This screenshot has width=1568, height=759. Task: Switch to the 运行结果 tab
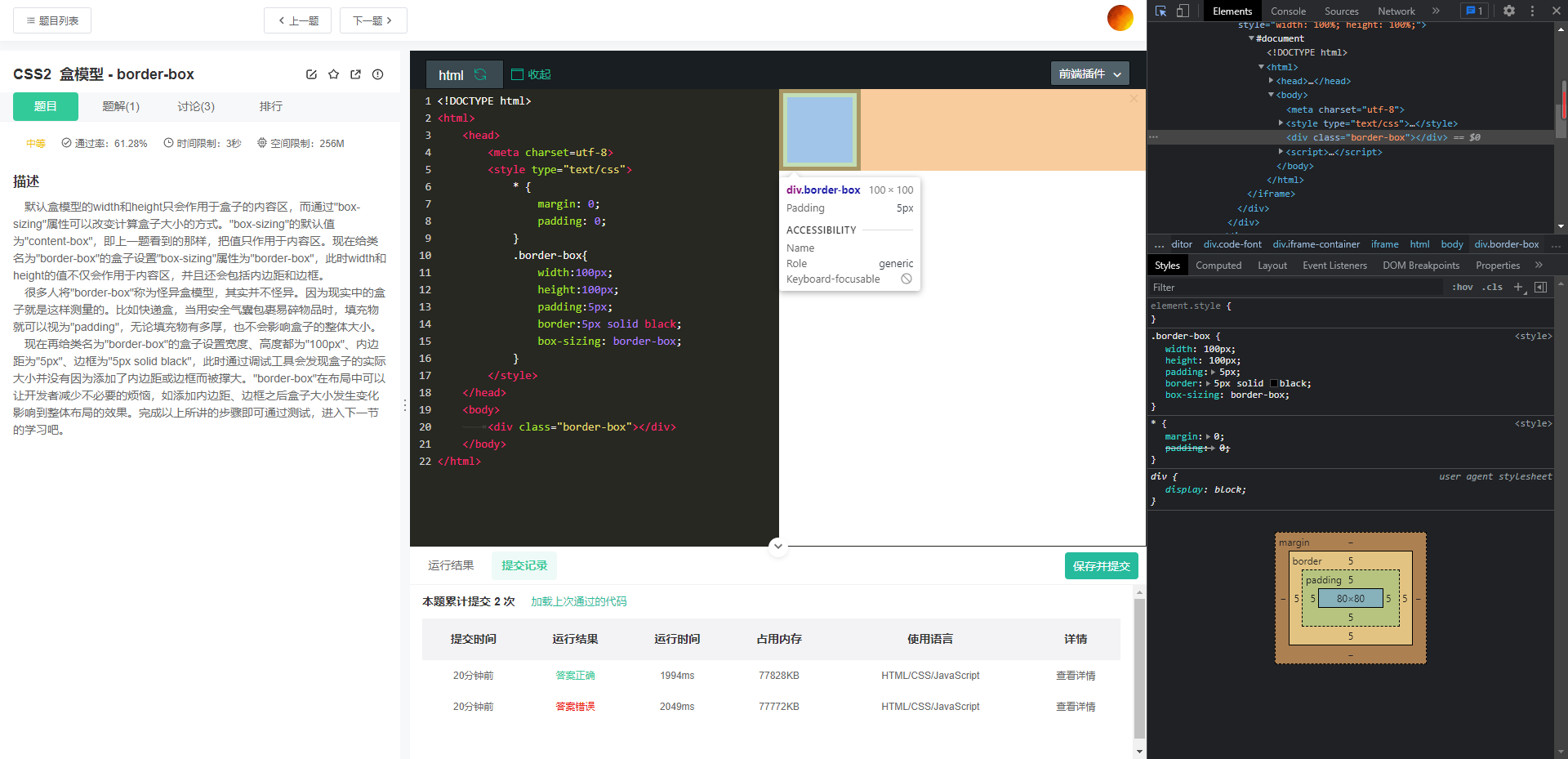tap(451, 565)
